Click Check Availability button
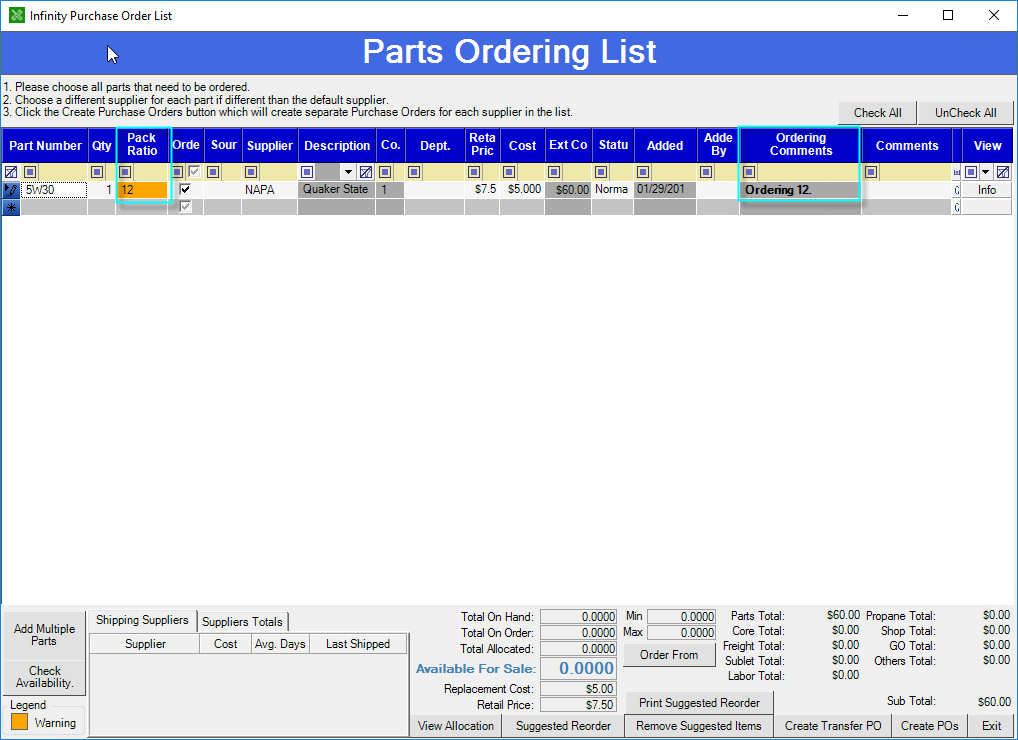This screenshot has width=1018, height=740. (x=44, y=677)
